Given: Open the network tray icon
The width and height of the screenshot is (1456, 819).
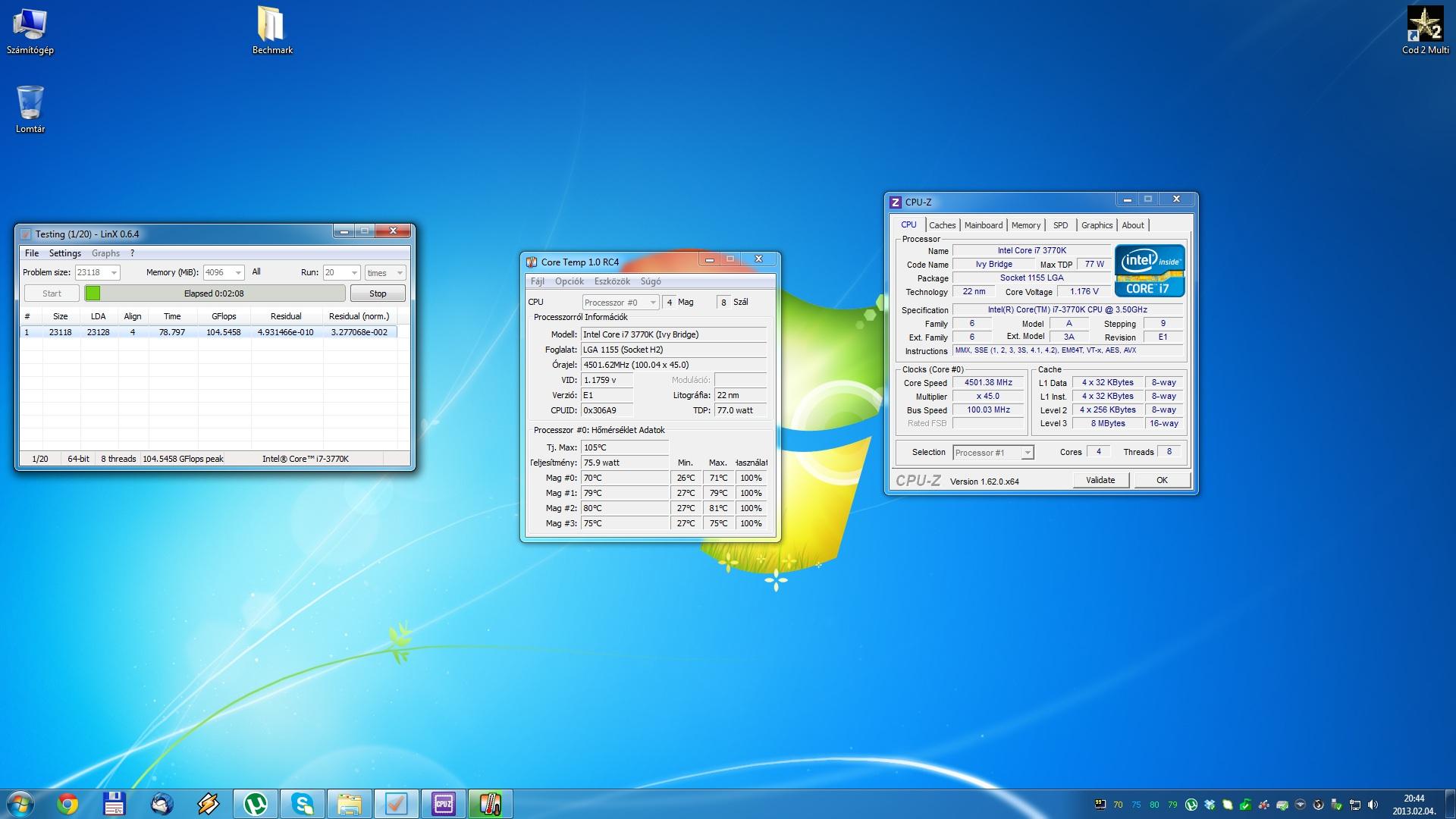Looking at the screenshot, I should (1354, 805).
